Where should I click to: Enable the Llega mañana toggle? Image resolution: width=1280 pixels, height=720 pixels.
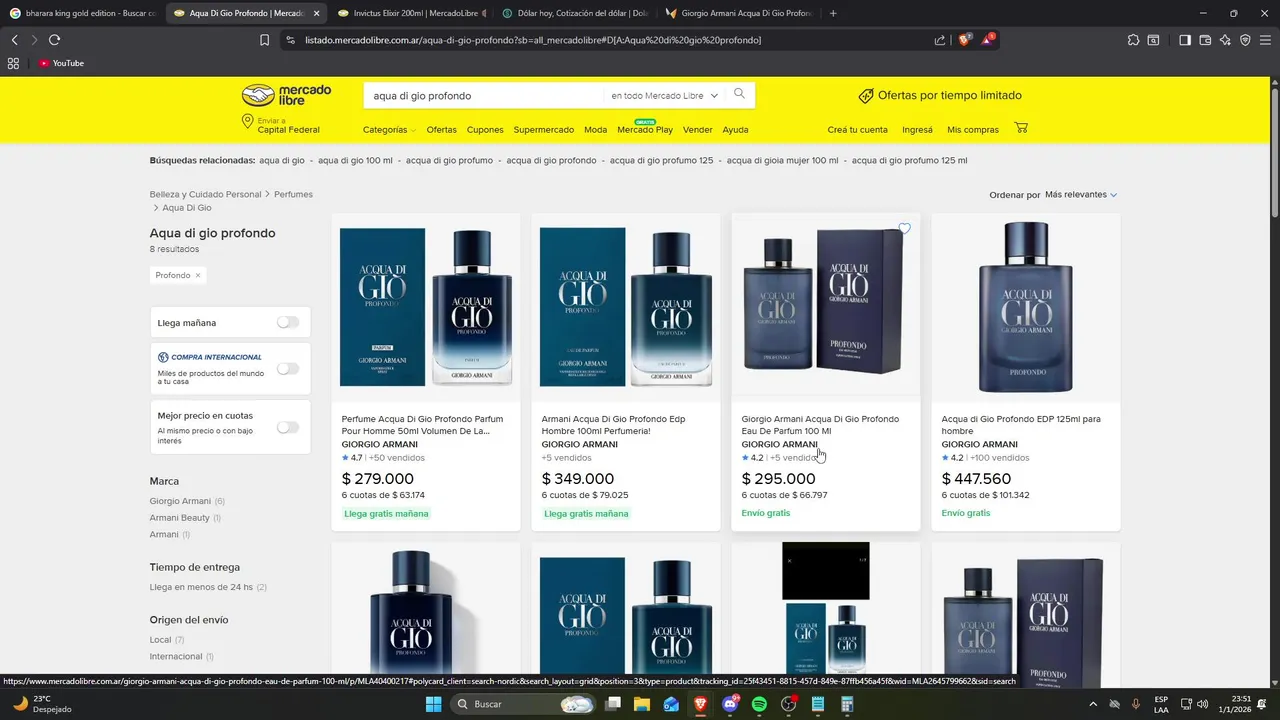pyautogui.click(x=288, y=322)
